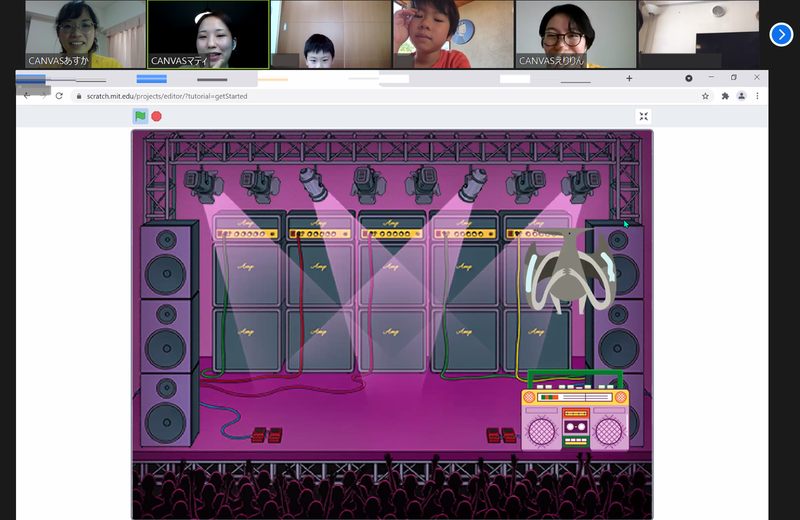Image resolution: width=800 pixels, height=520 pixels.
Task: Open the browser extensions puzzle icon
Action: [724, 96]
